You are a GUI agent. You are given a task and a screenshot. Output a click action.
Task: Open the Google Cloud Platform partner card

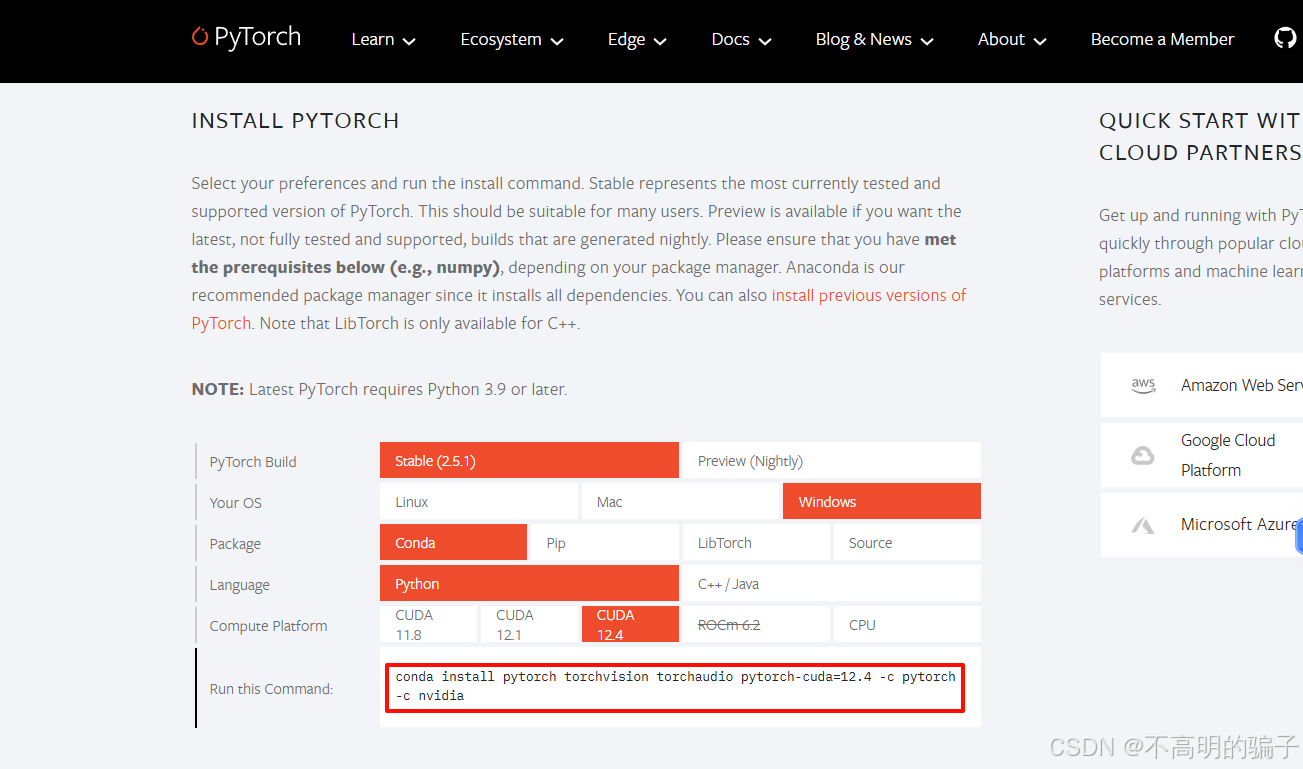coord(1202,455)
